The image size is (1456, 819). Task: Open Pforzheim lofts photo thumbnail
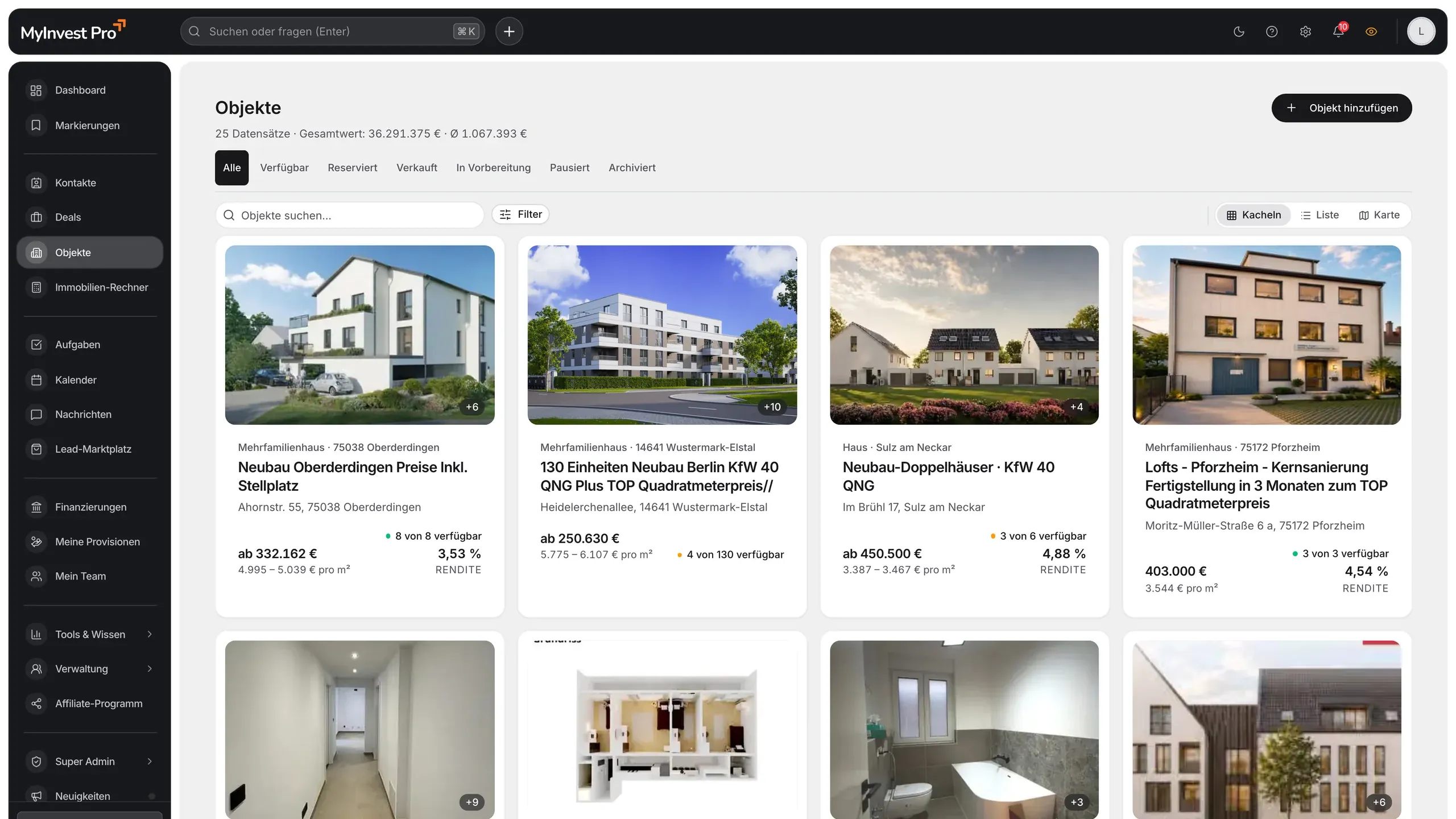1267,335
